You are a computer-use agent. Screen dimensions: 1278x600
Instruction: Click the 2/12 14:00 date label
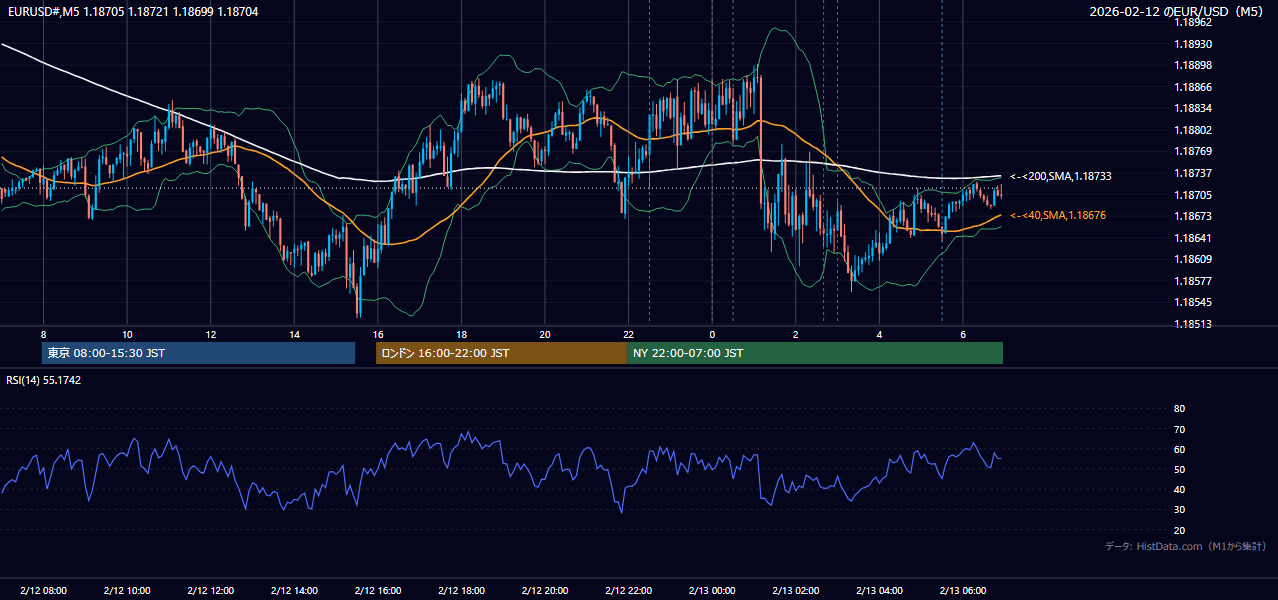294,590
